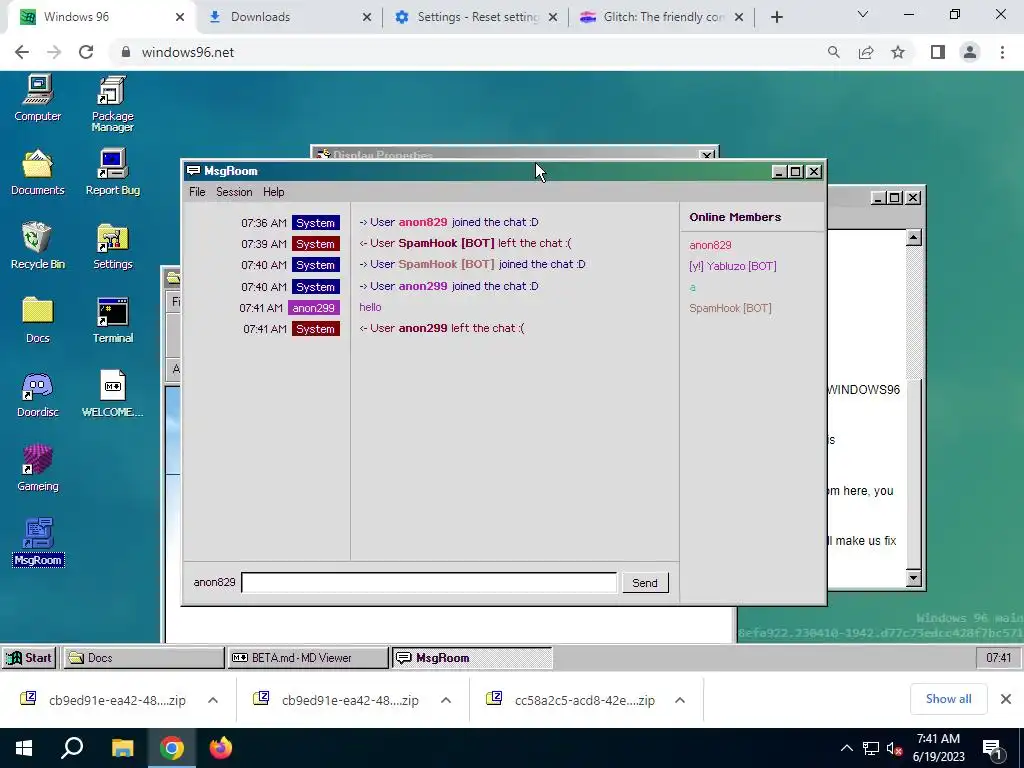
Task: Open the Report Bug desktop icon
Action: [112, 172]
